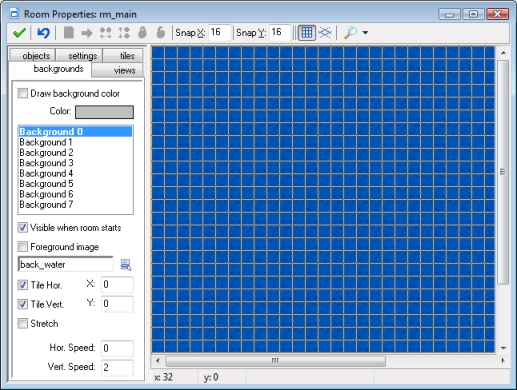Viewport: 517px width, 390px height.
Task: Click the sort instances by X icon
Action: [x=106, y=33]
